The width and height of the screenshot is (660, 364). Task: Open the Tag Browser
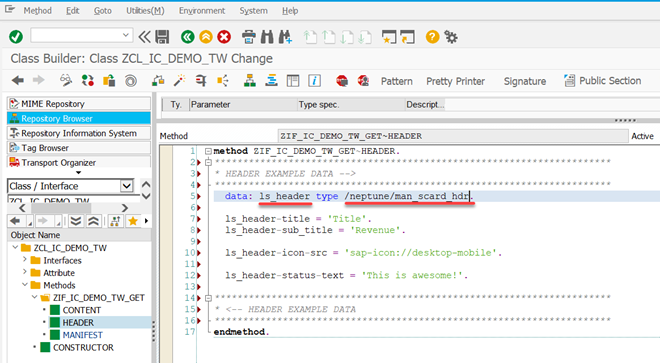79,148
